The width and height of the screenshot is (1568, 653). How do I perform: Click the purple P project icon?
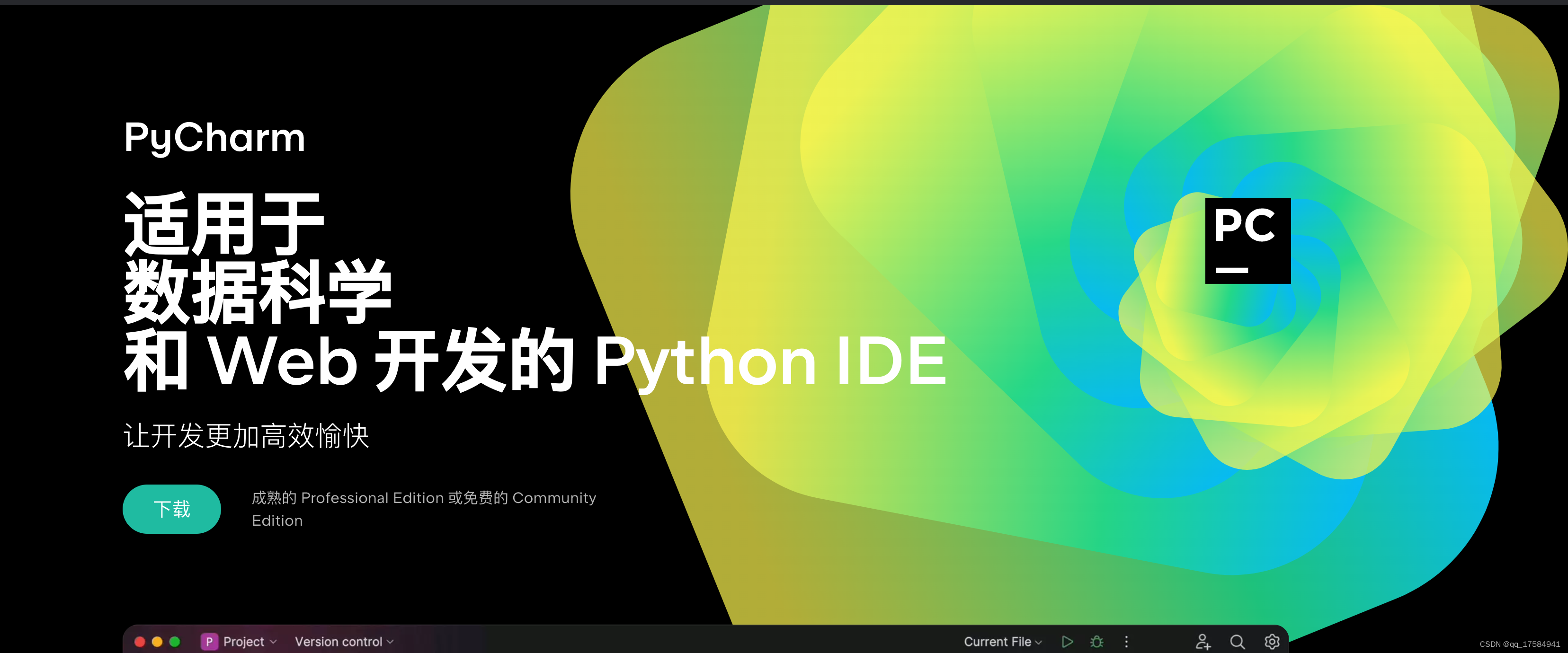[209, 642]
